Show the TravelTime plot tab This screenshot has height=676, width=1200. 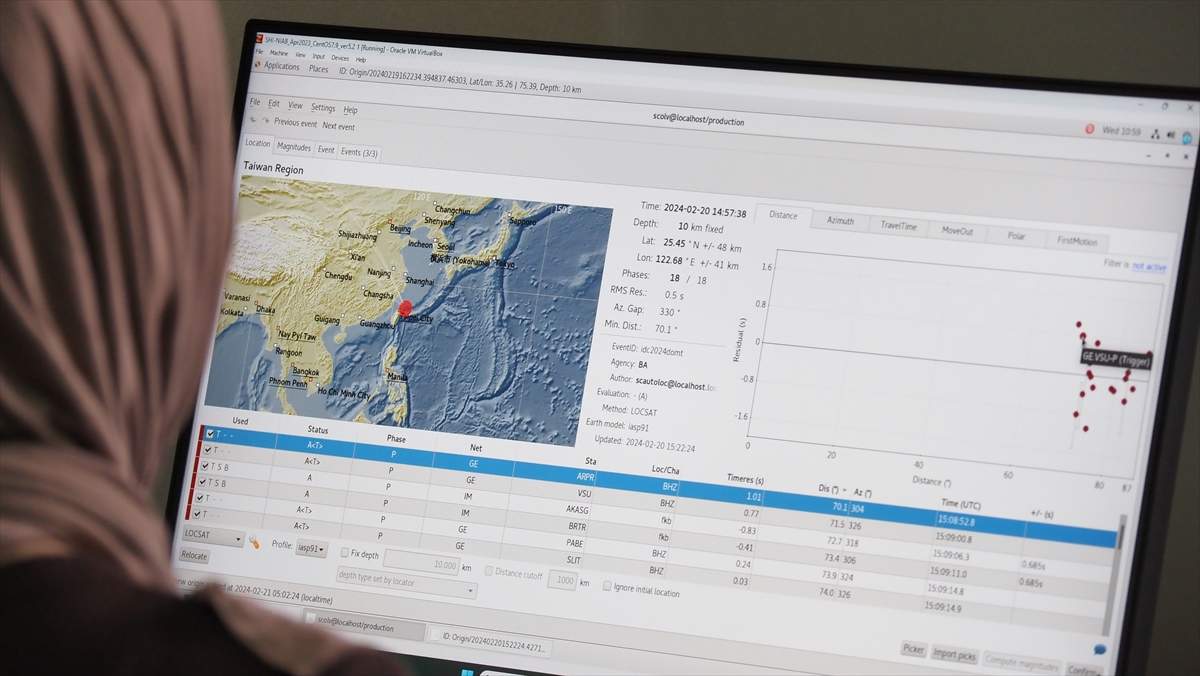click(x=898, y=226)
